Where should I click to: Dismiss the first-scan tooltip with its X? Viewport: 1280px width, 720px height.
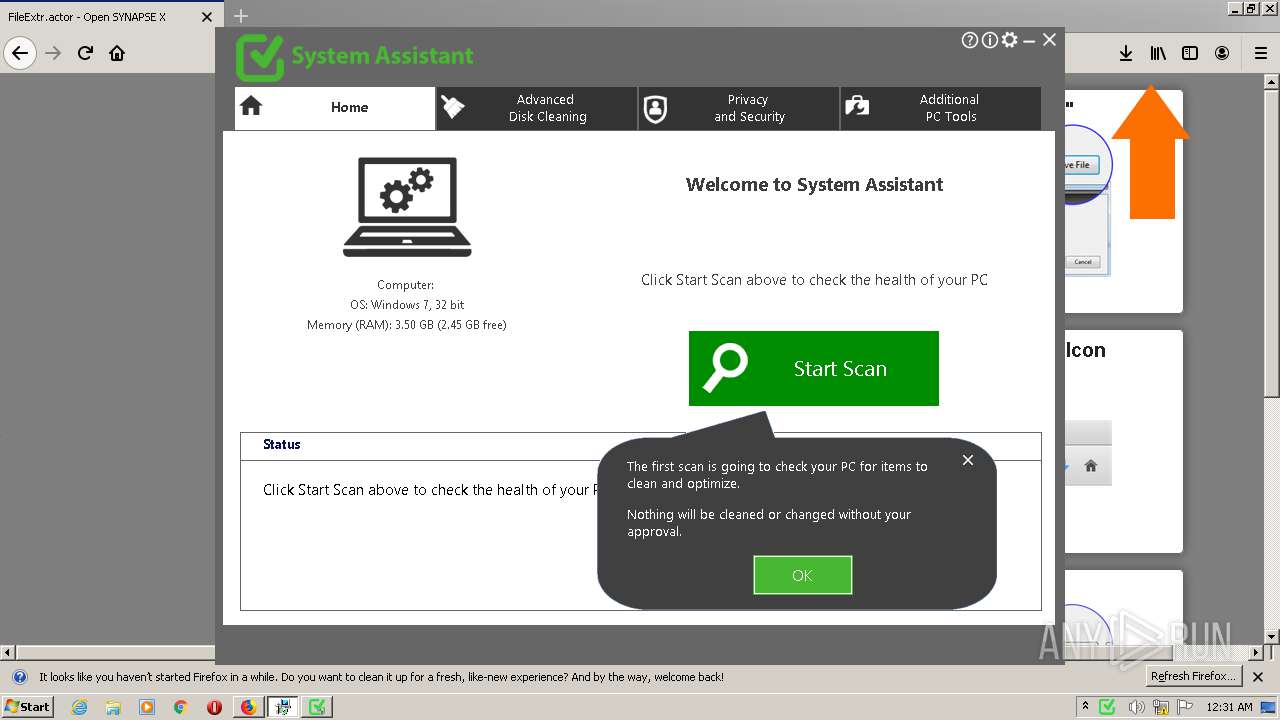[967, 460]
